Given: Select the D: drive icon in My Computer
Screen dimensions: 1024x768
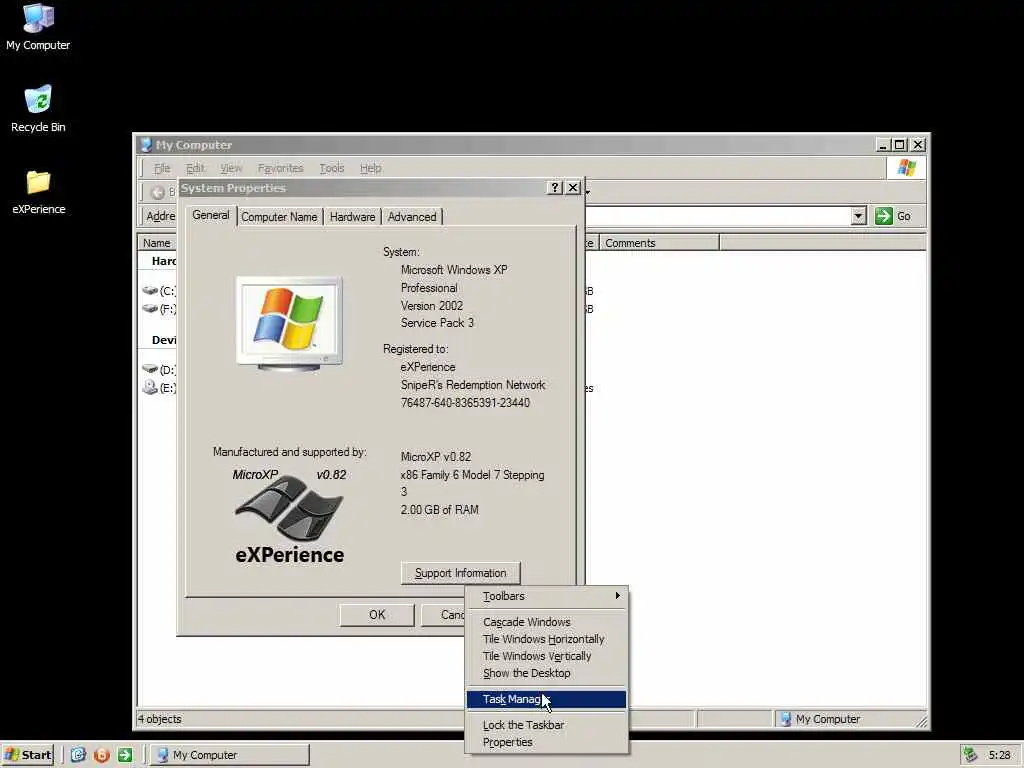Looking at the screenshot, I should [x=150, y=369].
